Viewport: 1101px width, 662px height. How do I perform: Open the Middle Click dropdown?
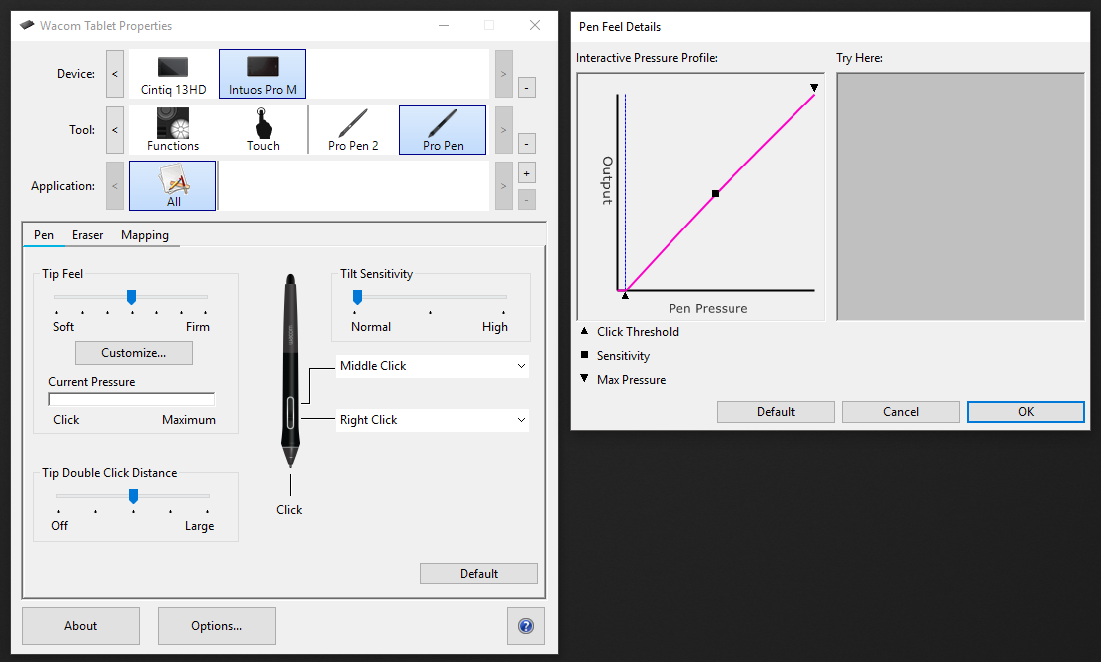pyautogui.click(x=432, y=366)
